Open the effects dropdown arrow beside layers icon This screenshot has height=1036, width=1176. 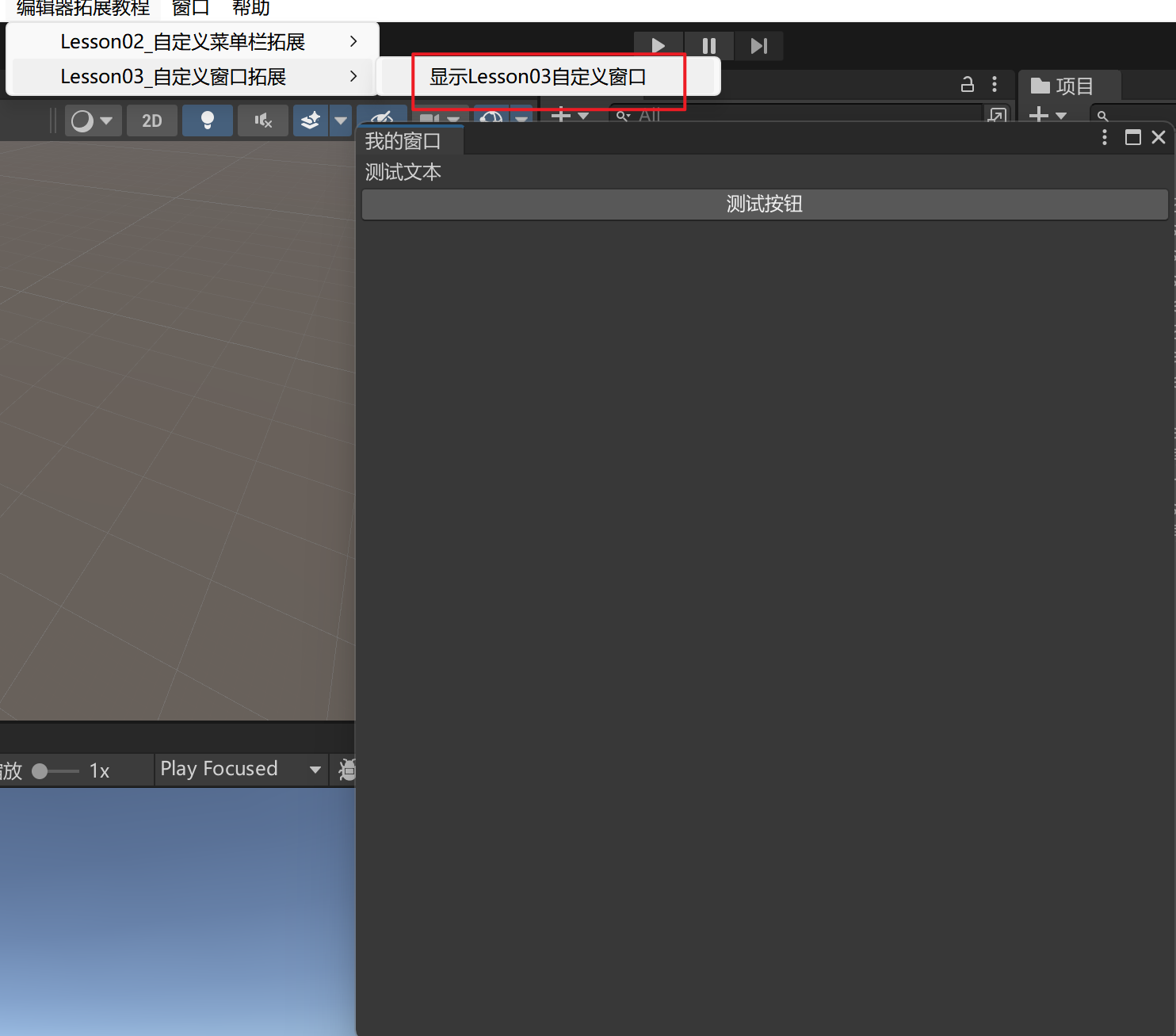pyautogui.click(x=341, y=120)
